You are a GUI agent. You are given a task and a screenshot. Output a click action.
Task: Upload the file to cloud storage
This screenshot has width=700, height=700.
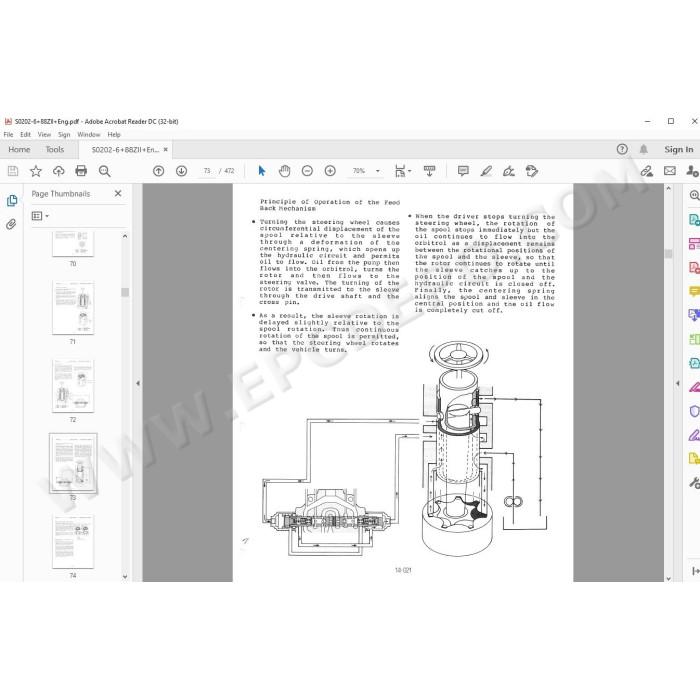[58, 171]
